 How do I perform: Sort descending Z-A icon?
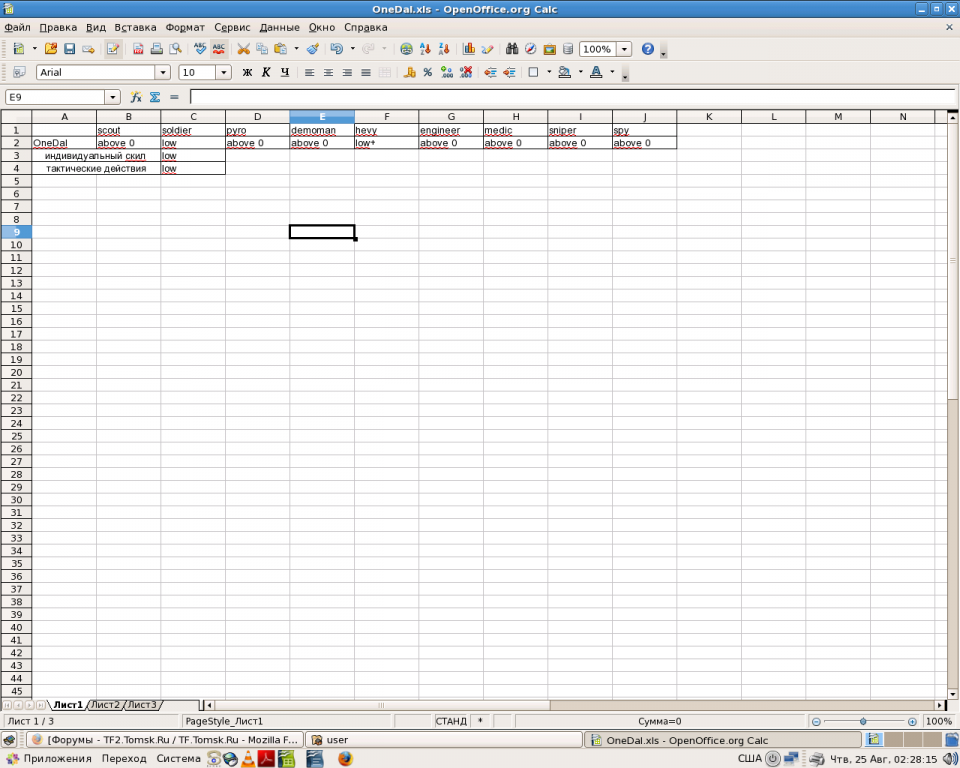coord(444,49)
